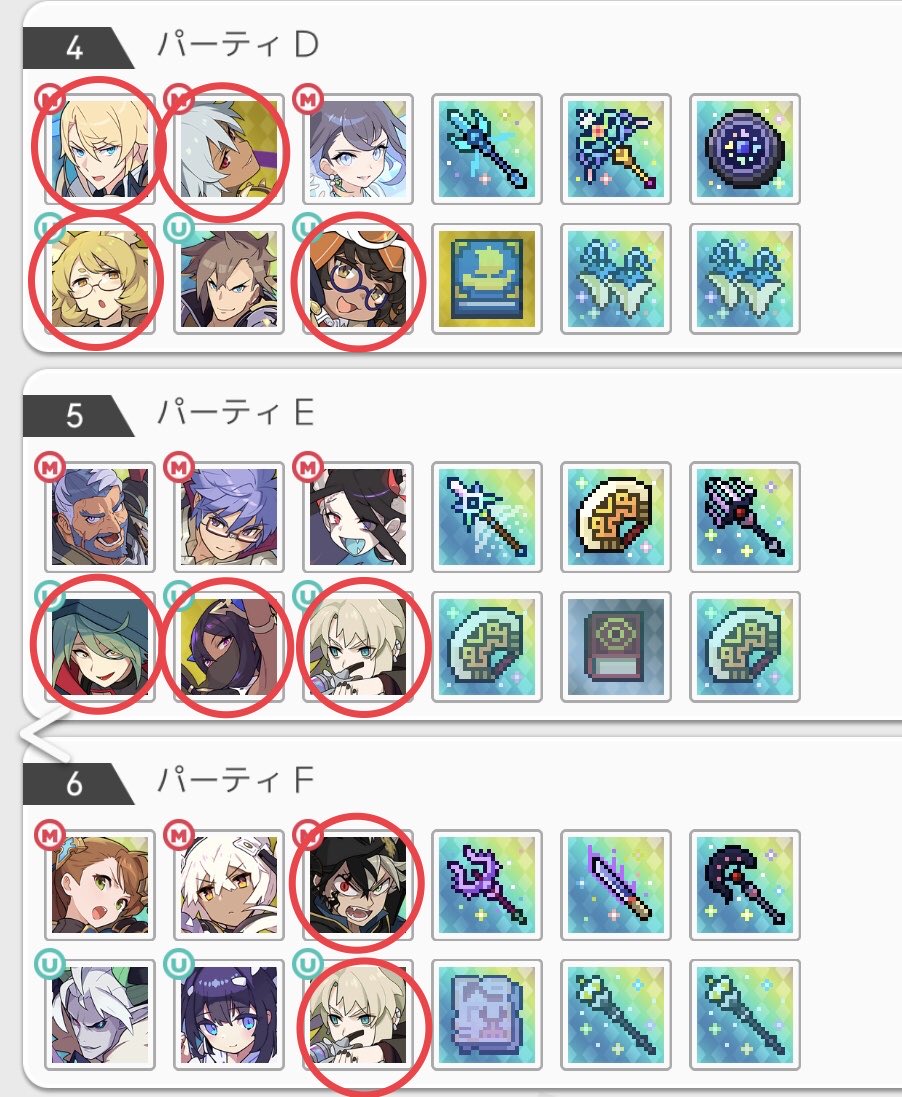Screen dimensions: 902x1097
Task: Select the round dark shield item in Party D
Action: [x=745, y=149]
